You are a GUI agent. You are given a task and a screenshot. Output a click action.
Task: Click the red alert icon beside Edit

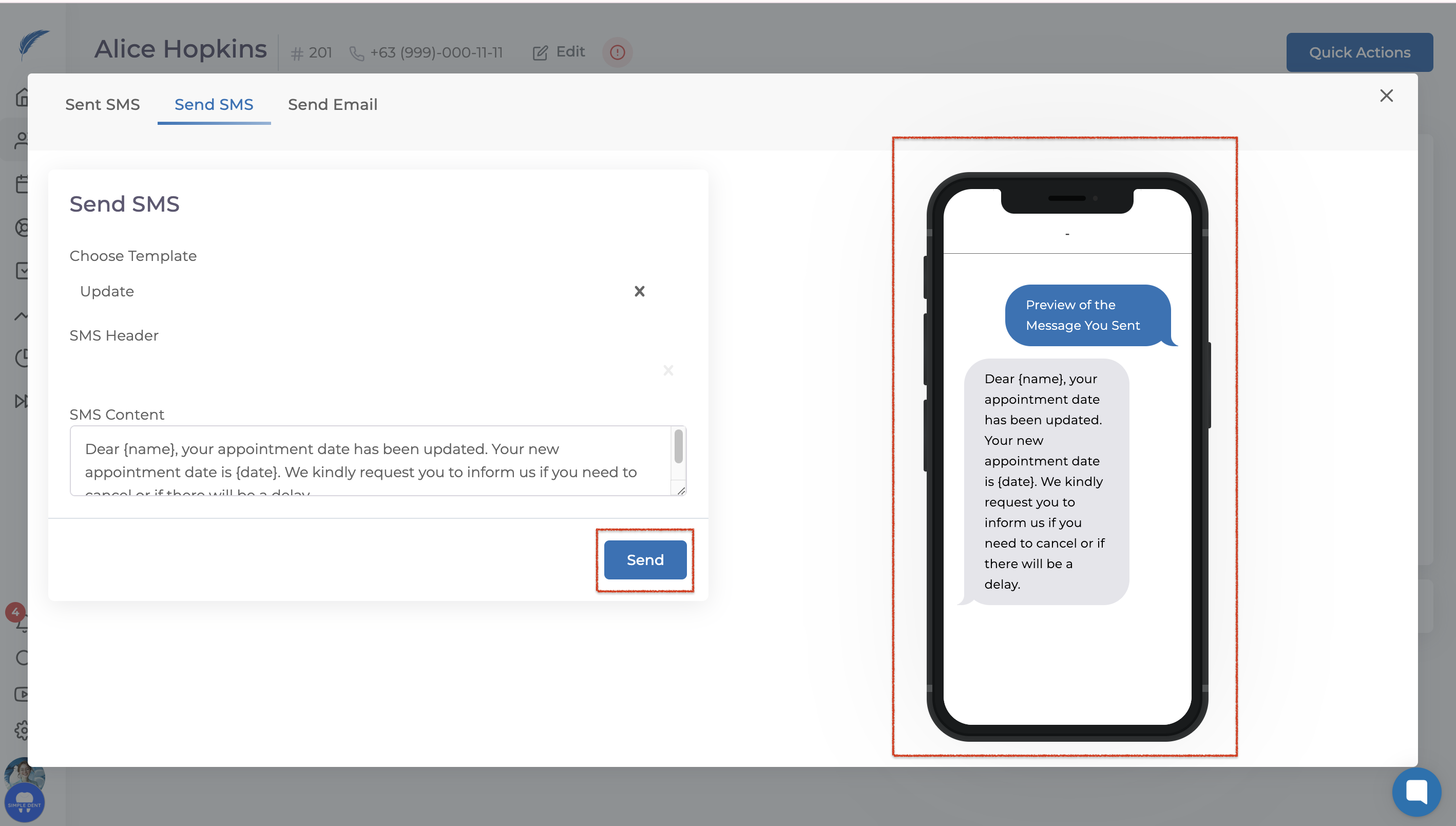tap(617, 52)
